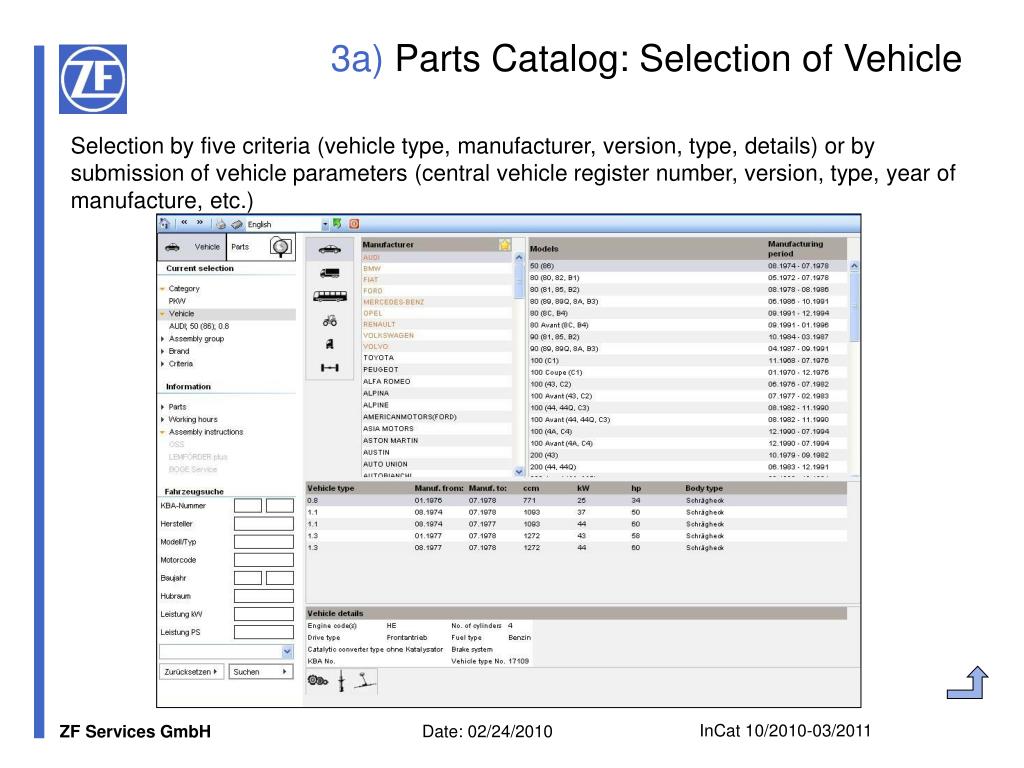Click Manufacturer list scroll-up arrow
This screenshot has width=1024, height=768.
tap(519, 258)
